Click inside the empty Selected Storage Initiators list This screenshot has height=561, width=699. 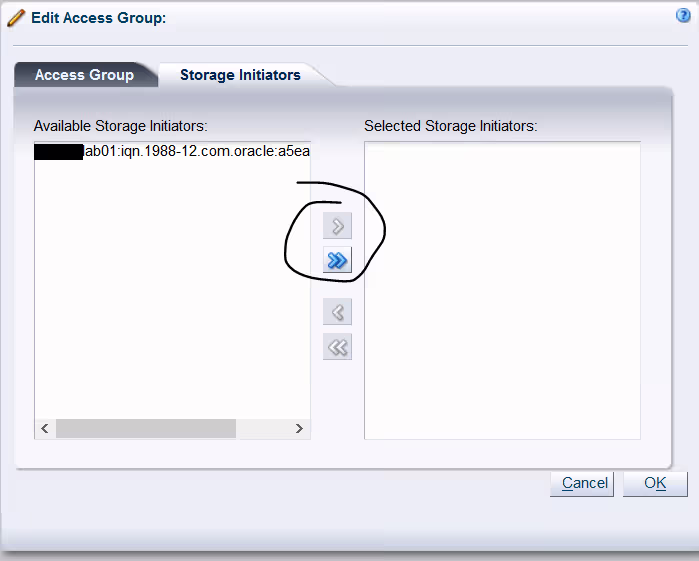coord(502,290)
